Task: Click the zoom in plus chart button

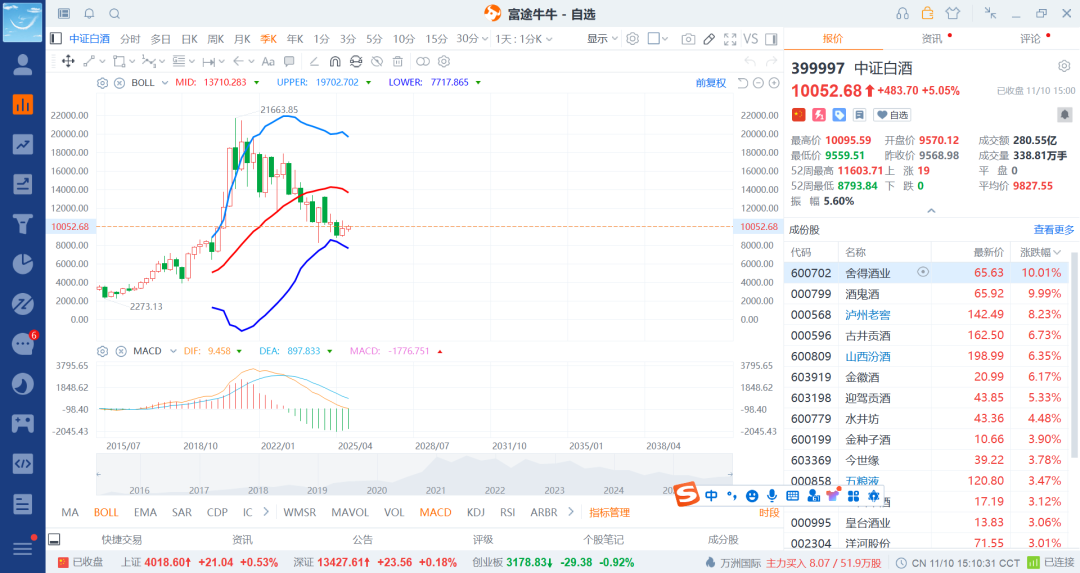Action: [x=774, y=83]
